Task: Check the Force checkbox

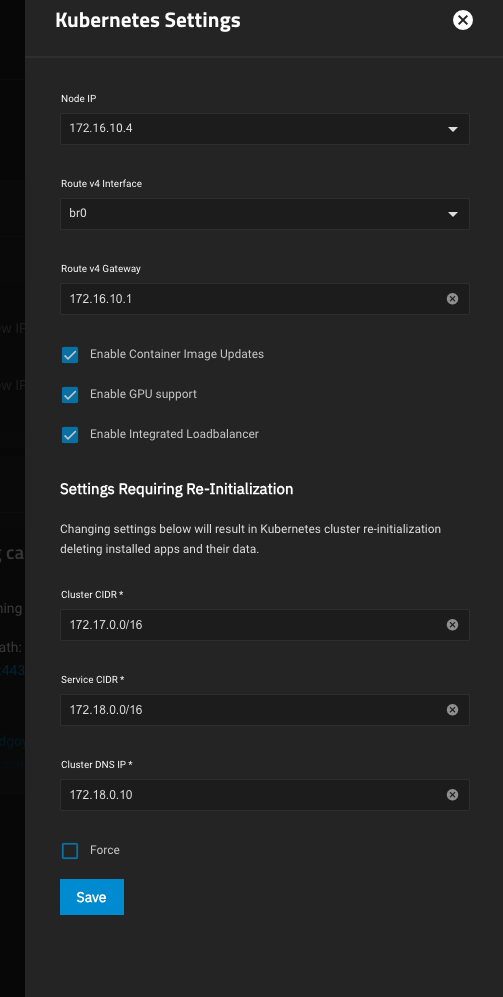Action: pos(70,851)
